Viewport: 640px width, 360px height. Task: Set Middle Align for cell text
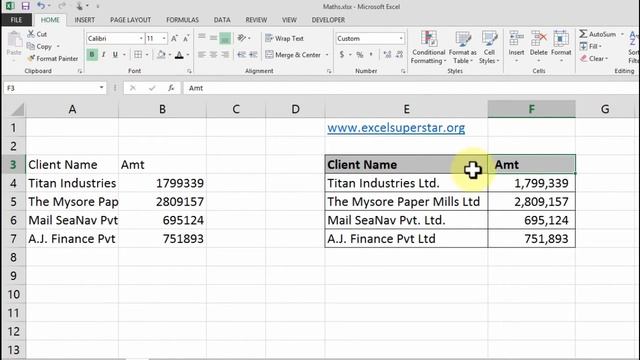pos(213,38)
